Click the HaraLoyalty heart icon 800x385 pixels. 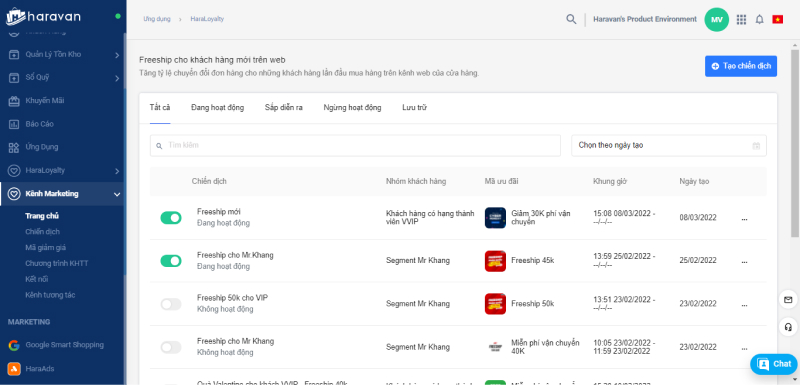coord(14,170)
